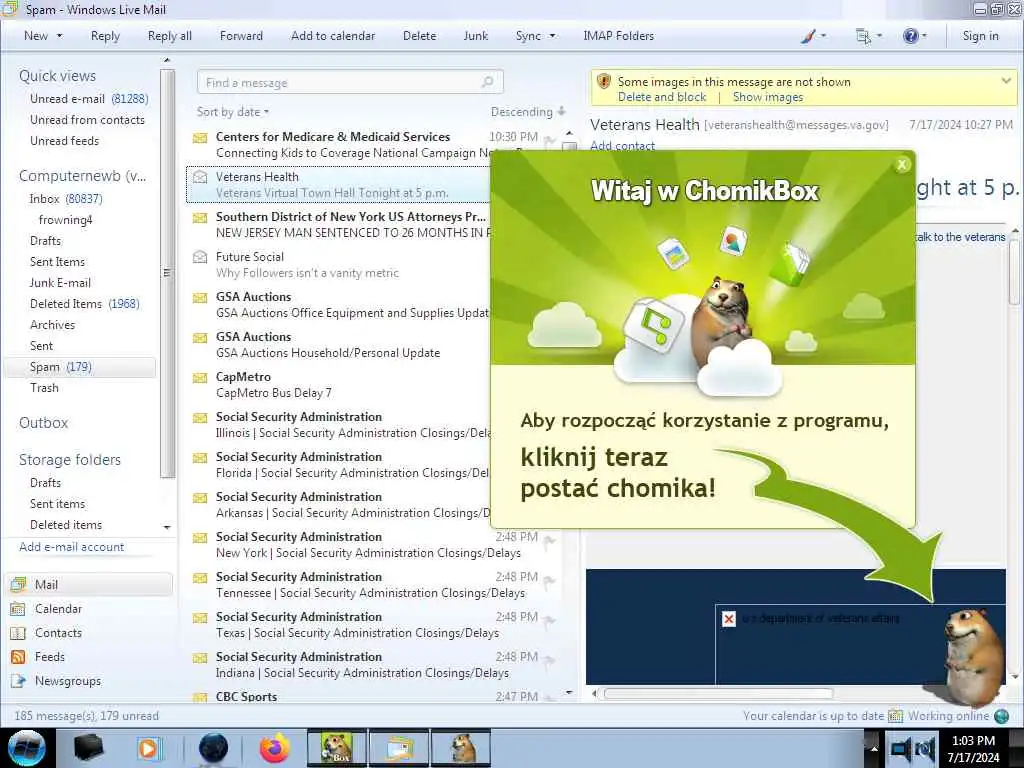Image resolution: width=1024 pixels, height=768 pixels.
Task: Click the Working online globe icon
Action: 1001,716
